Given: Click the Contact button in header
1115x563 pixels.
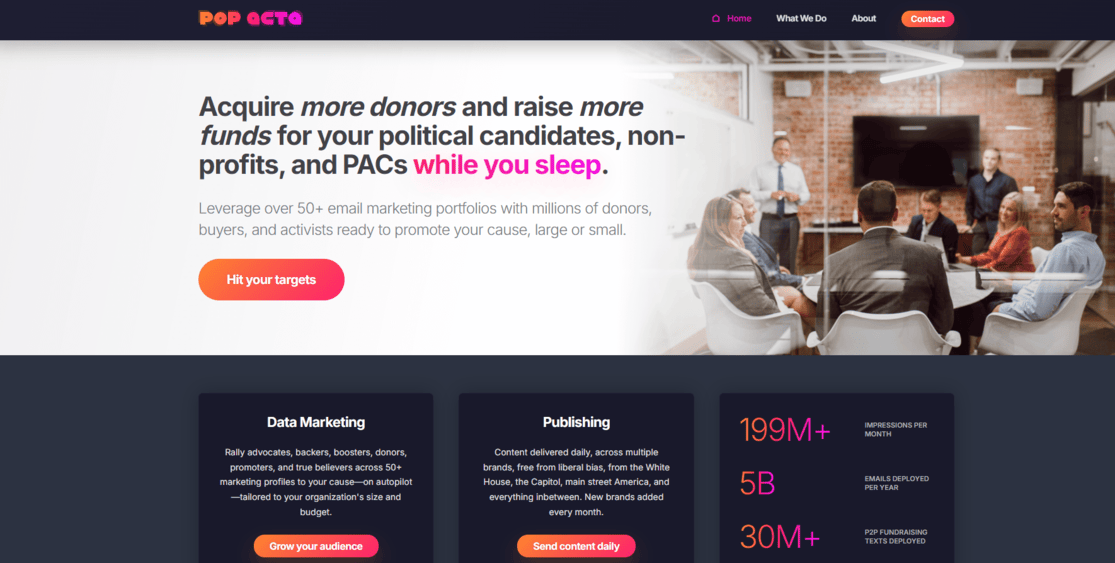Looking at the screenshot, I should [x=927, y=19].
